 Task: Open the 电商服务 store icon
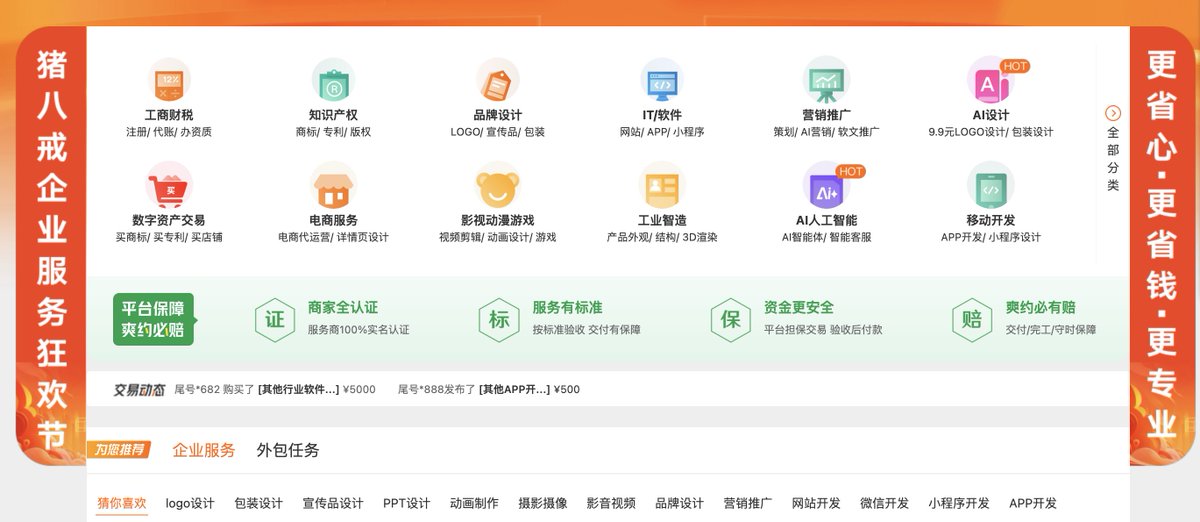point(333,186)
